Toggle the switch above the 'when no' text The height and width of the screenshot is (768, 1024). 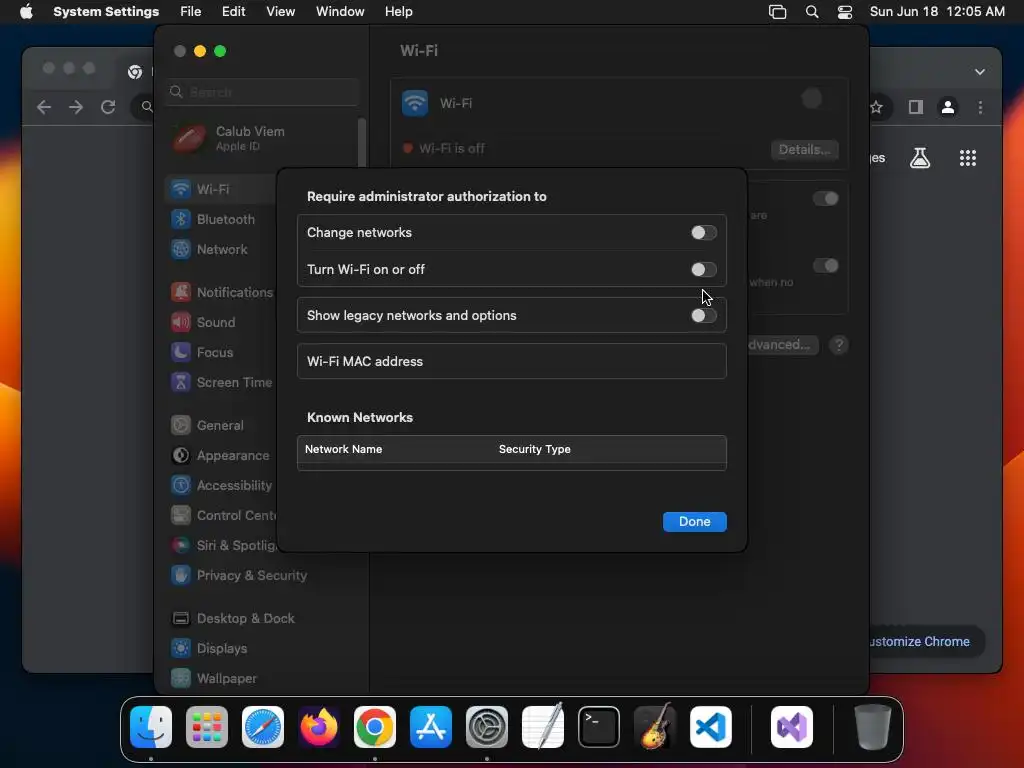point(825,266)
